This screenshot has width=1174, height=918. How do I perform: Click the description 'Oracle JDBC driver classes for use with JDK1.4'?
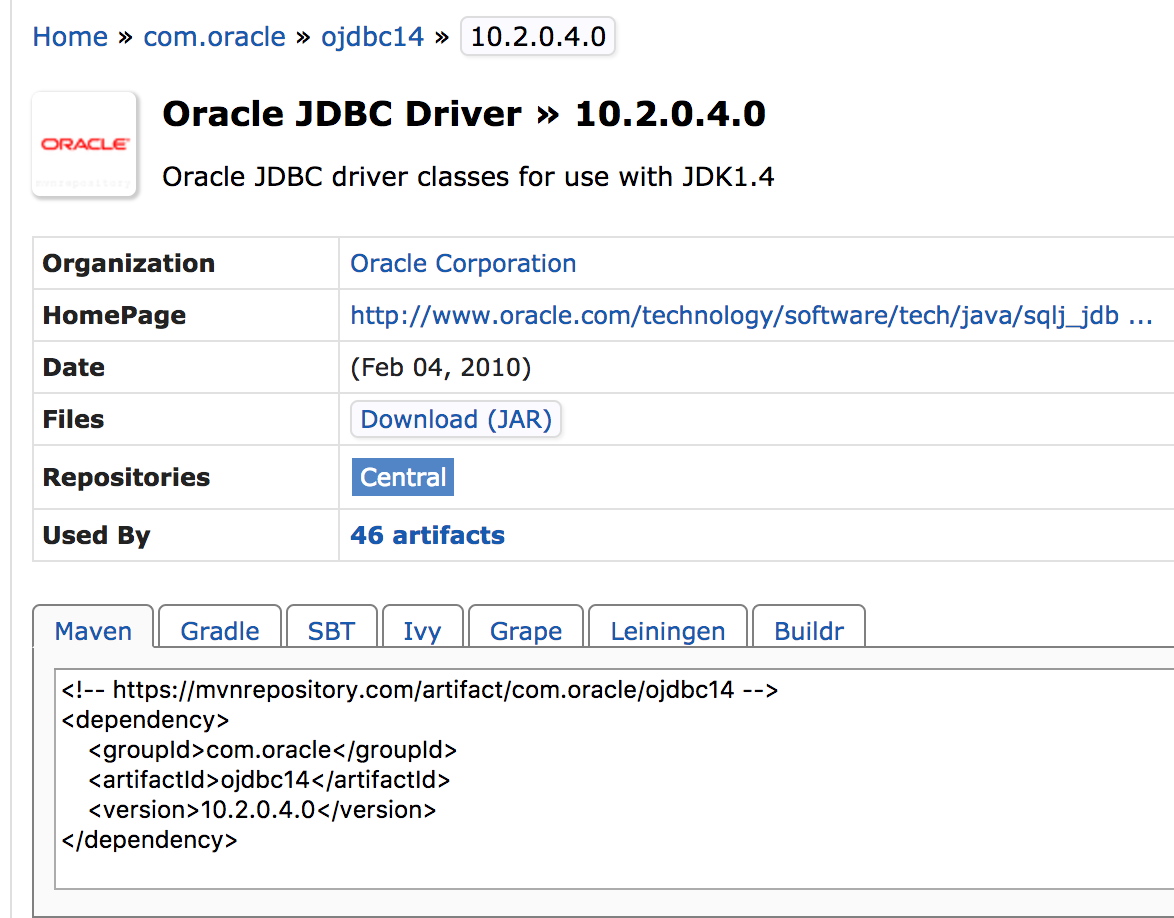(468, 177)
